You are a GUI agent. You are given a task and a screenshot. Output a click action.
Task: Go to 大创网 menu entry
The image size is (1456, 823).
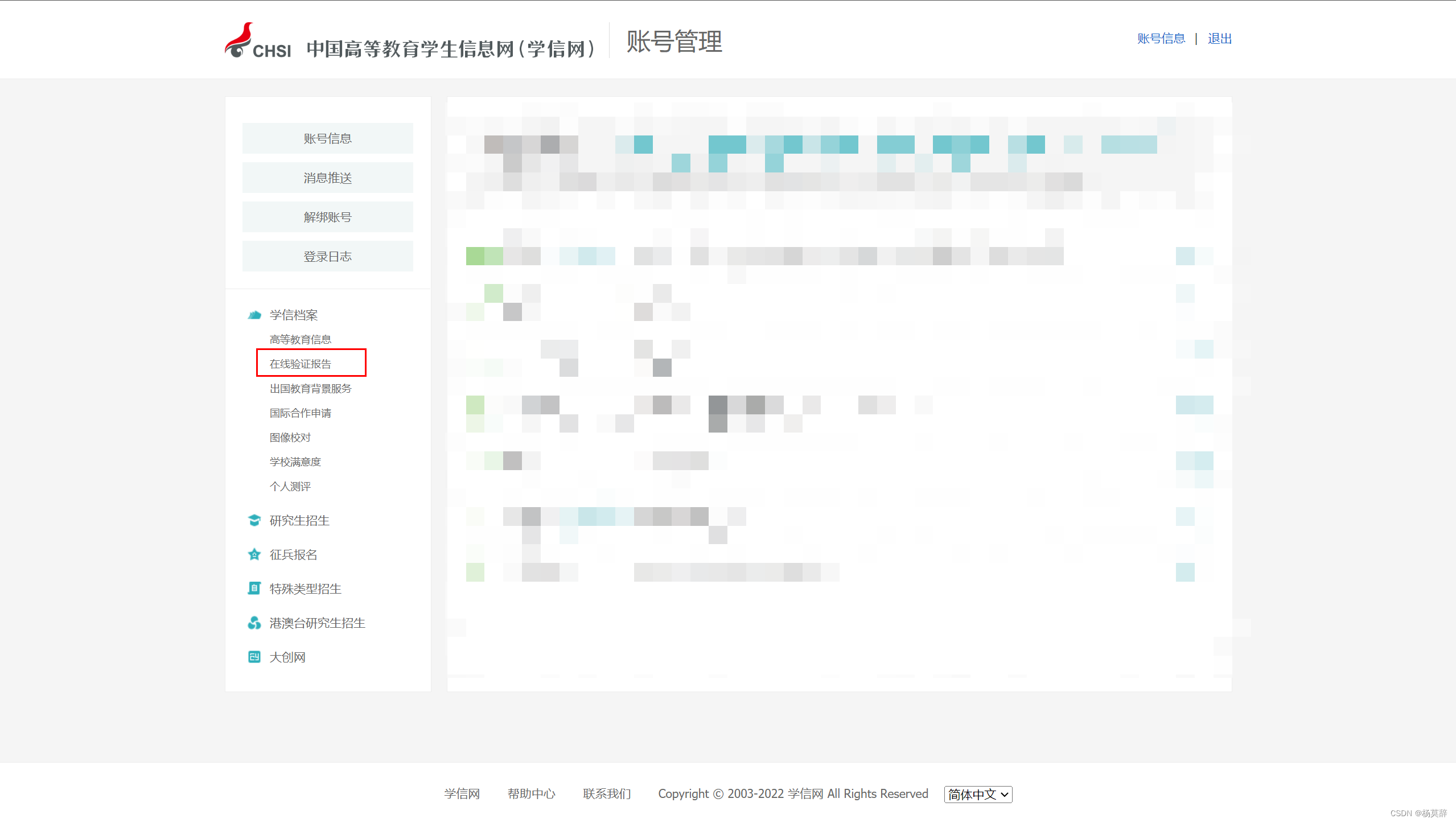(287, 657)
